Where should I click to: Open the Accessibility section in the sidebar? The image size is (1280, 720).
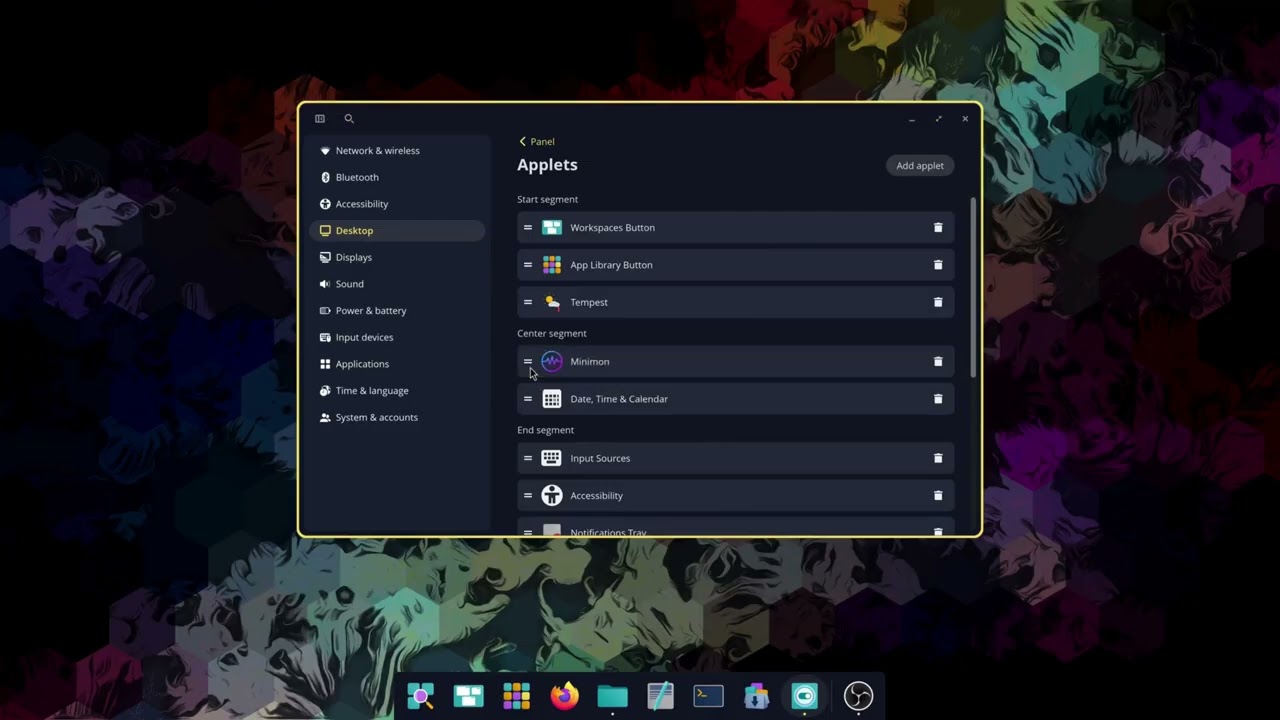pos(361,203)
